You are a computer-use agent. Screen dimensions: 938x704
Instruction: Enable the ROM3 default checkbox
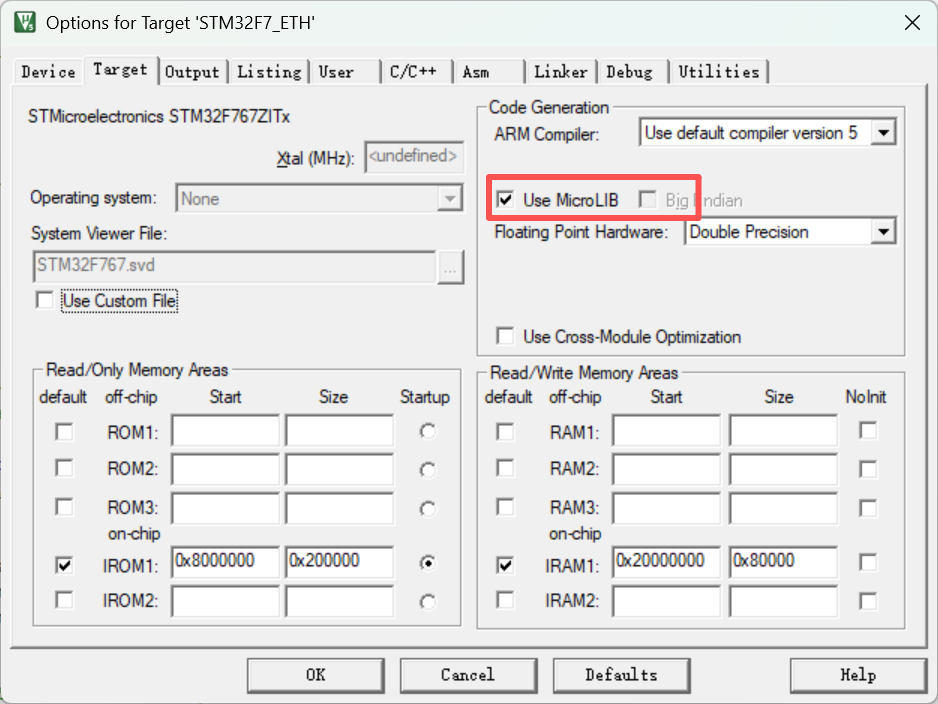[x=64, y=507]
